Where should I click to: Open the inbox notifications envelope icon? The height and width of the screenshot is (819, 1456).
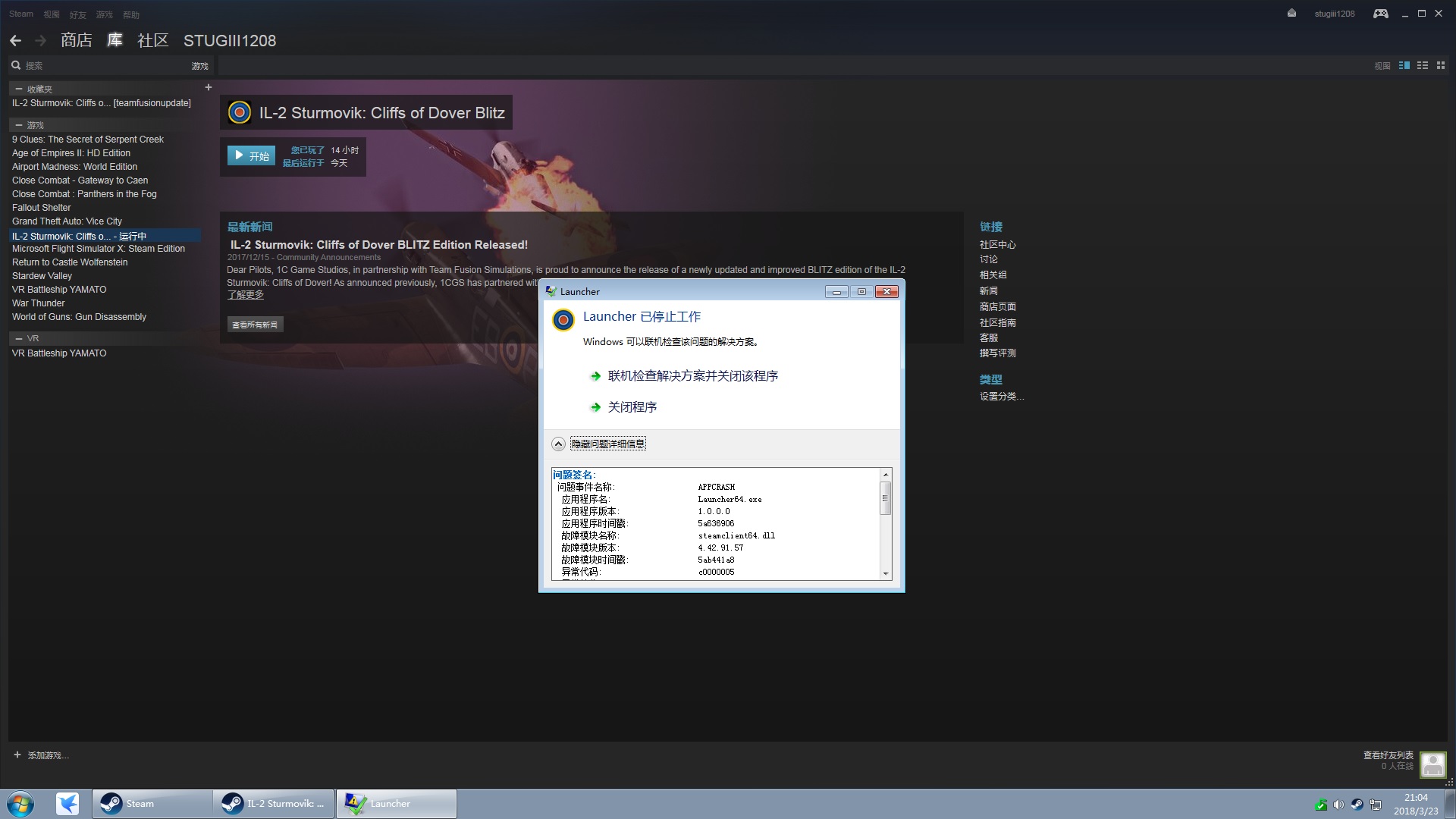pos(1291,13)
